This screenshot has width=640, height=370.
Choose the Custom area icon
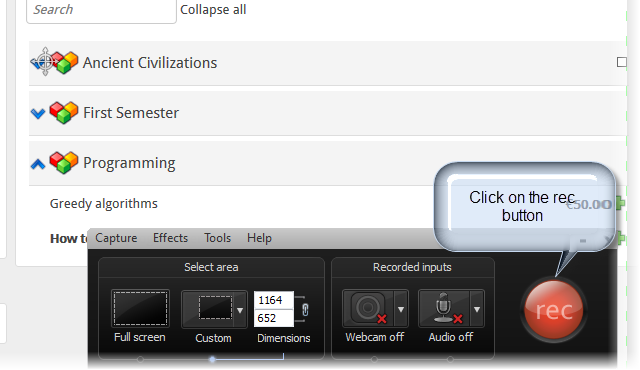point(208,309)
